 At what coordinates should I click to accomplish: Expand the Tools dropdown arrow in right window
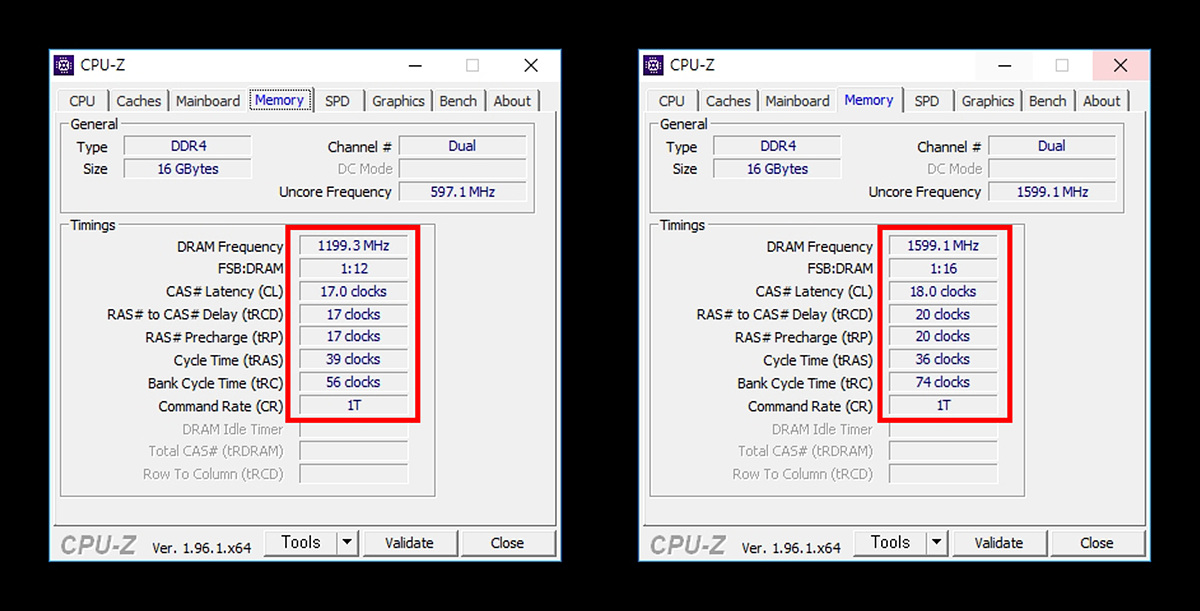point(937,543)
